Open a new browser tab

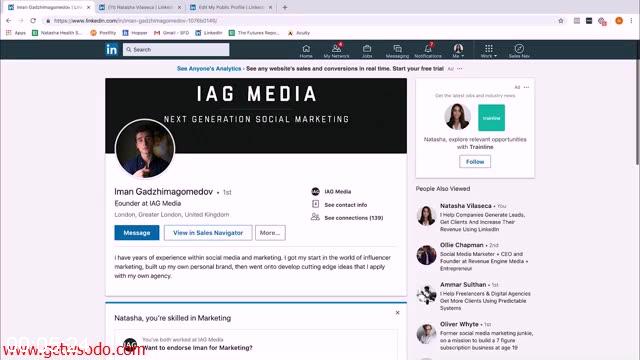pyautogui.click(x=285, y=7)
